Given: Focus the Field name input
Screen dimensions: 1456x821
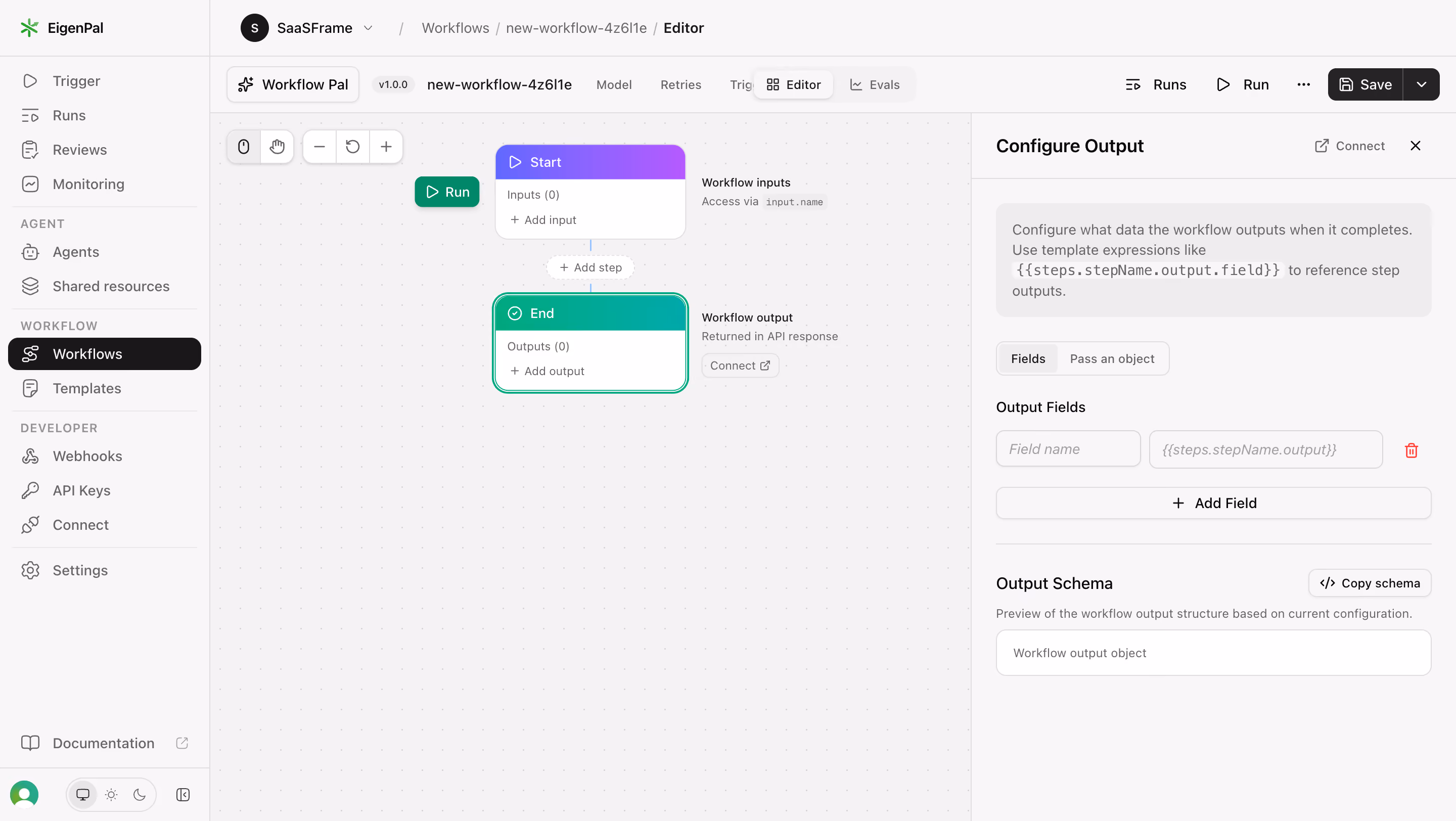Looking at the screenshot, I should click(1068, 448).
